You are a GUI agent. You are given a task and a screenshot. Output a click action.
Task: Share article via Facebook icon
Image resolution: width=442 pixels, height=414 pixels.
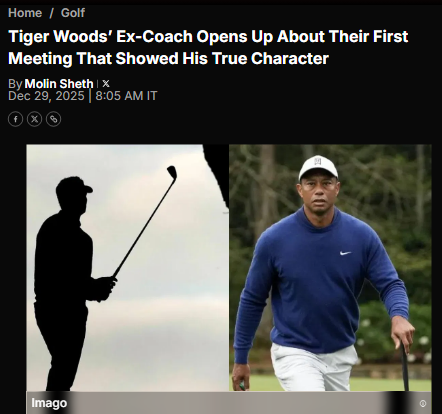[x=15, y=119]
